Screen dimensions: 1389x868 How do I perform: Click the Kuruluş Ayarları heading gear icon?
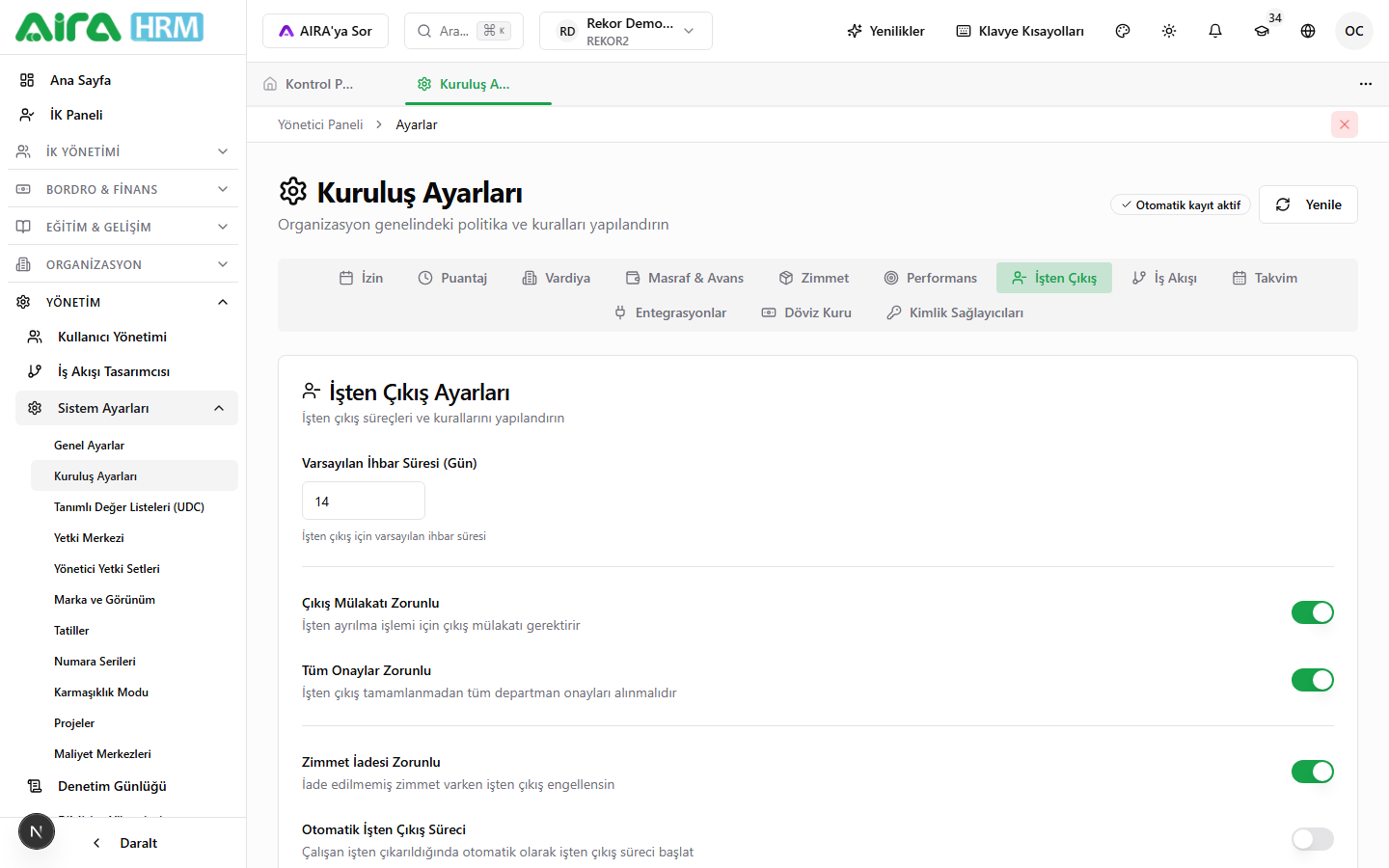293,191
